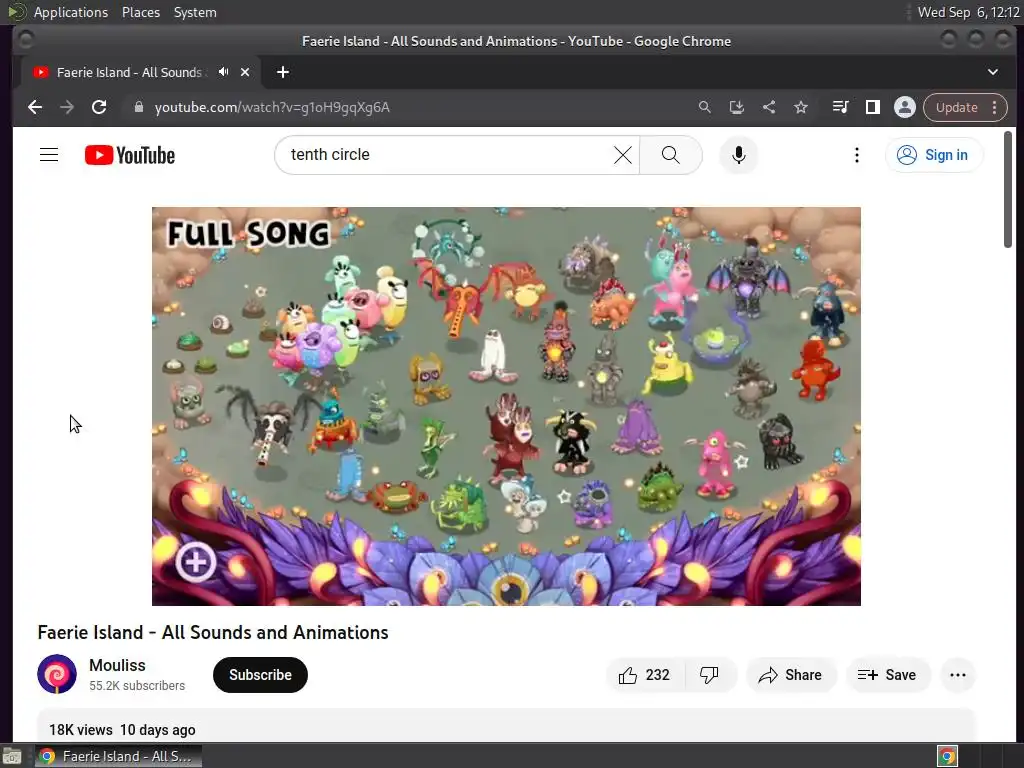The width and height of the screenshot is (1024, 768).
Task: Expand the description with 18K views
Action: 506,725
